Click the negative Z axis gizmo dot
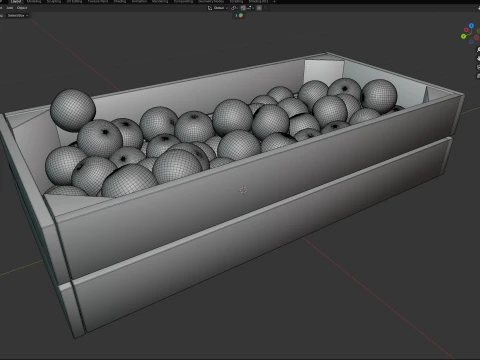Viewport: 480px width, 360px height. [471, 42]
